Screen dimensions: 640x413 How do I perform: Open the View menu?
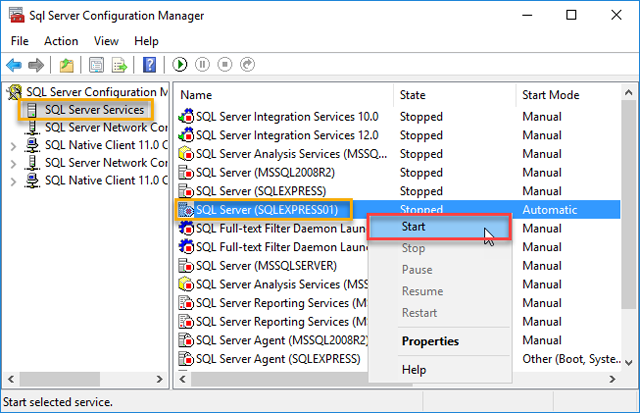106,41
